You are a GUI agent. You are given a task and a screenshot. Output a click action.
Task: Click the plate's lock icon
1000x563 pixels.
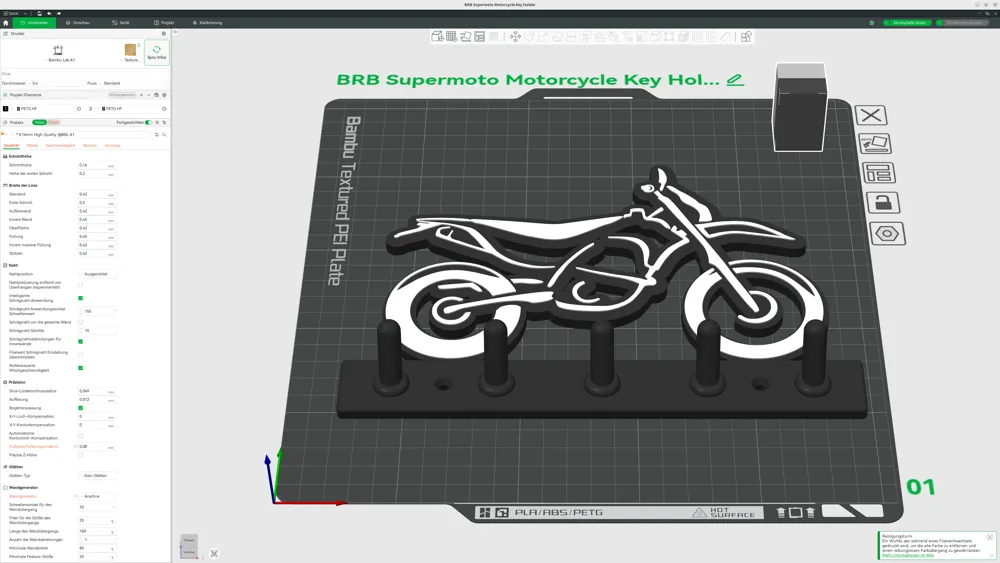(883, 203)
